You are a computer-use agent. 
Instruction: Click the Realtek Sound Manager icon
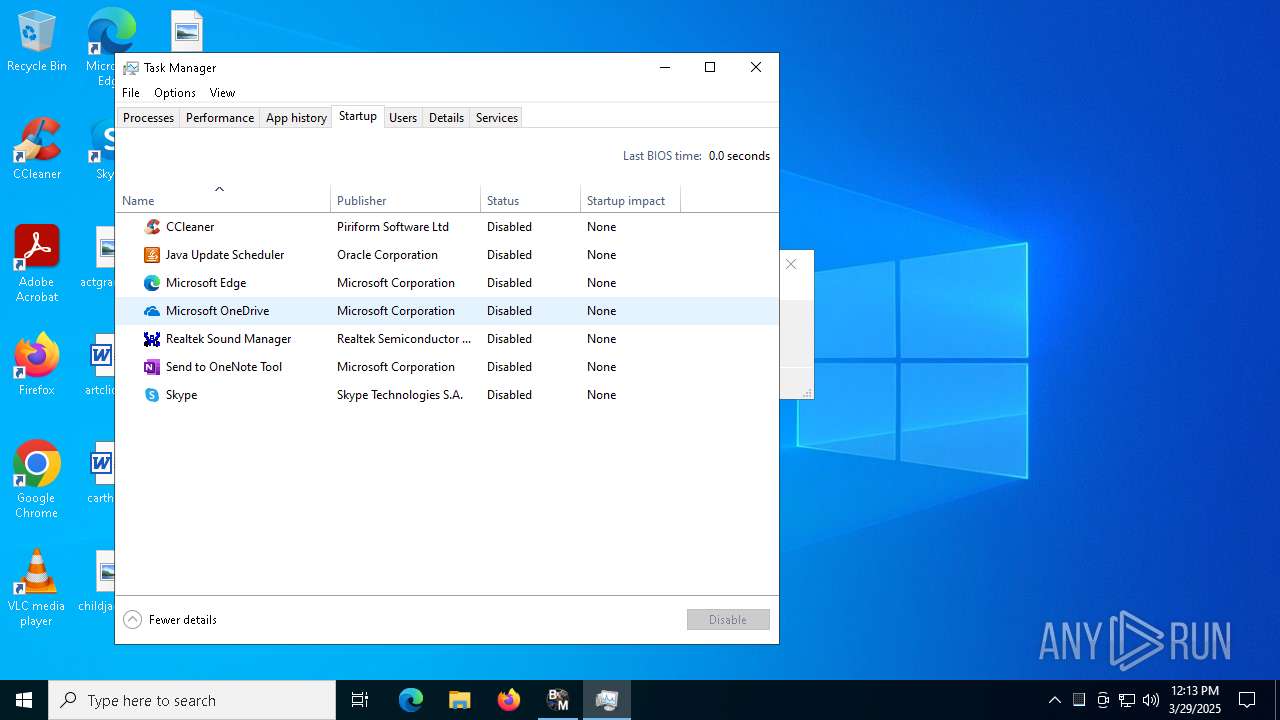point(152,339)
